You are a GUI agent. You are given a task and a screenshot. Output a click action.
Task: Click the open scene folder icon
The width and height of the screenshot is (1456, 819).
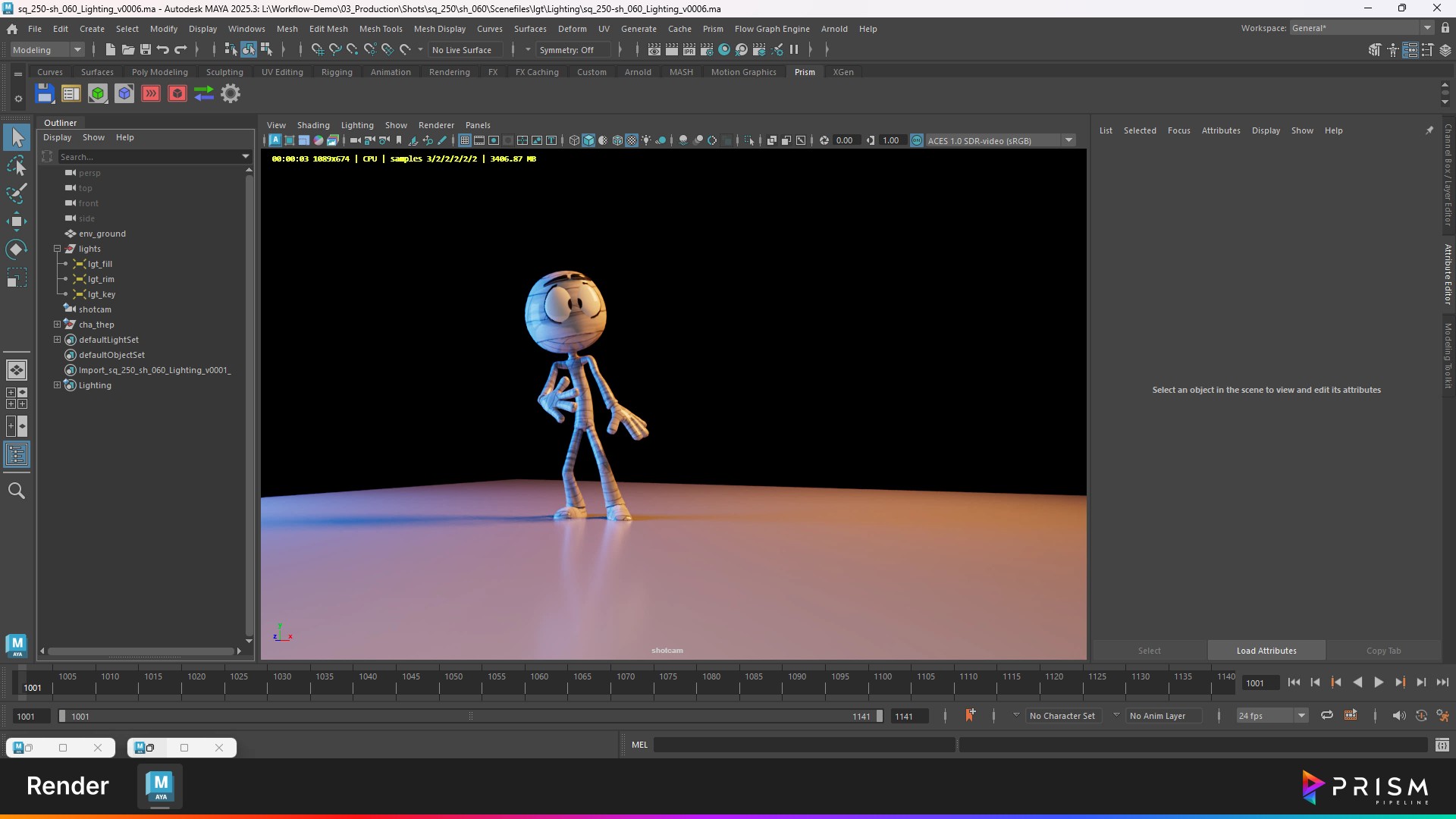[x=128, y=50]
